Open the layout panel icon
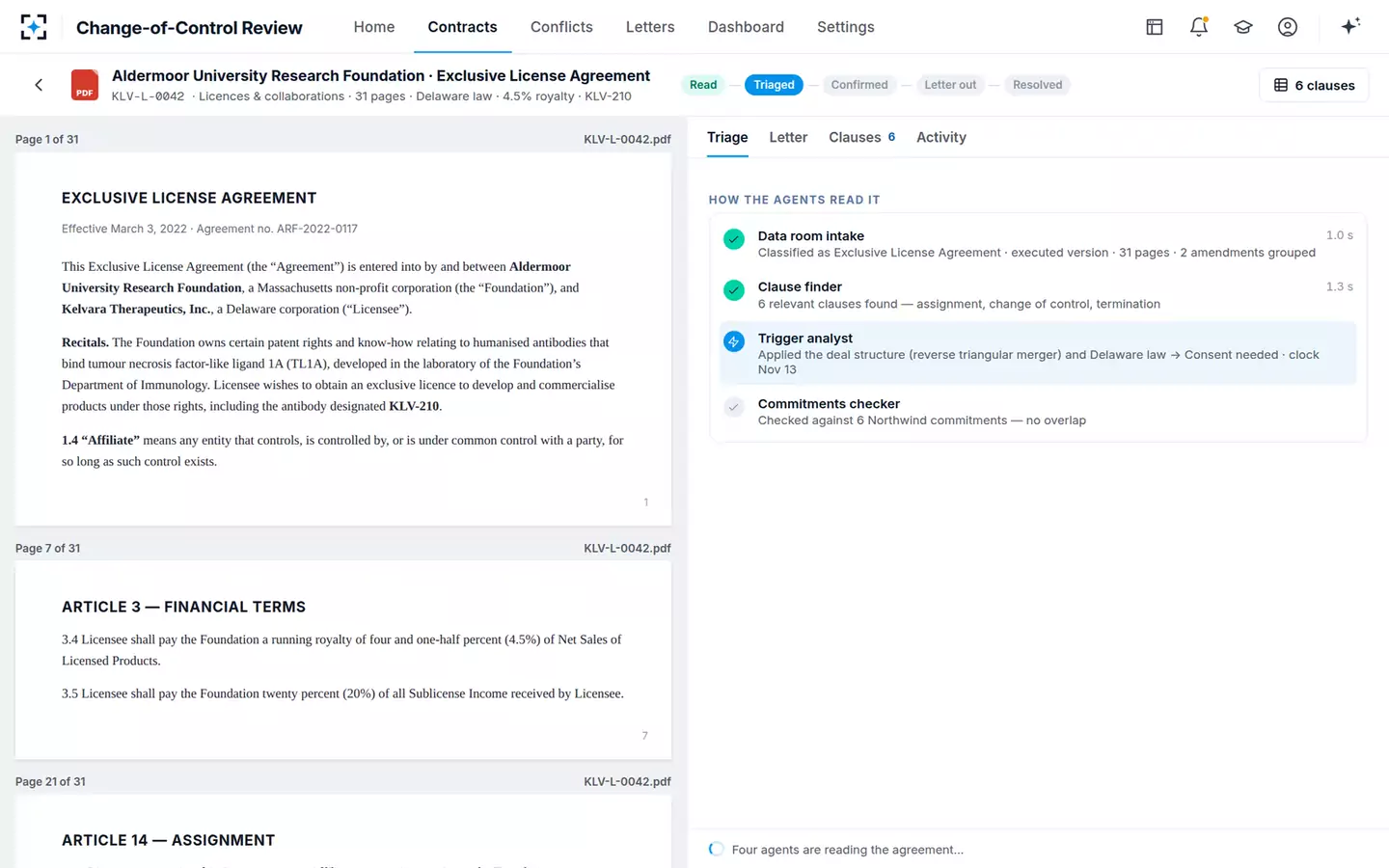This screenshot has width=1389, height=868. [x=1155, y=27]
